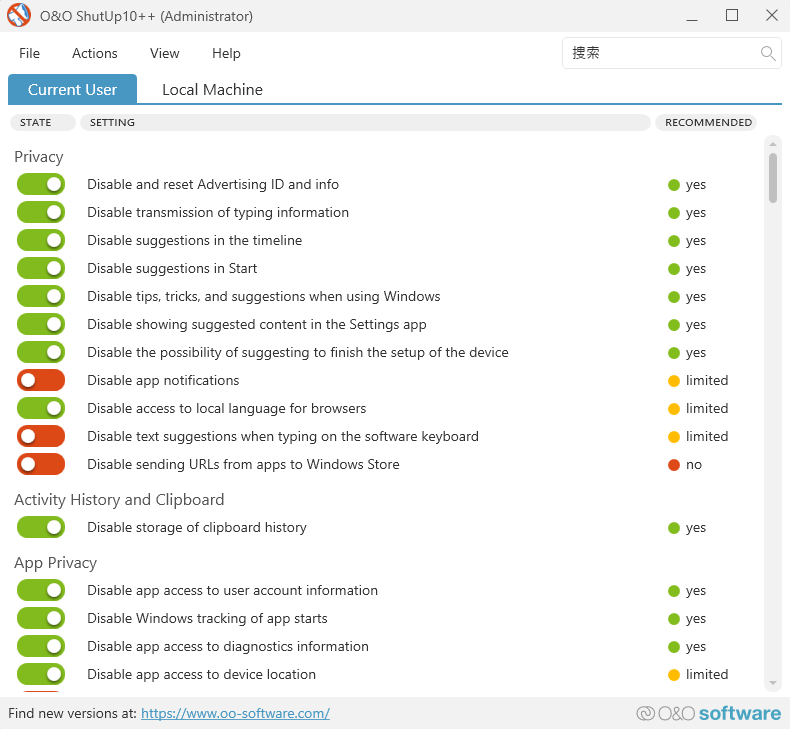790x729 pixels.
Task: Click the O&O software logo
Action: [708, 713]
